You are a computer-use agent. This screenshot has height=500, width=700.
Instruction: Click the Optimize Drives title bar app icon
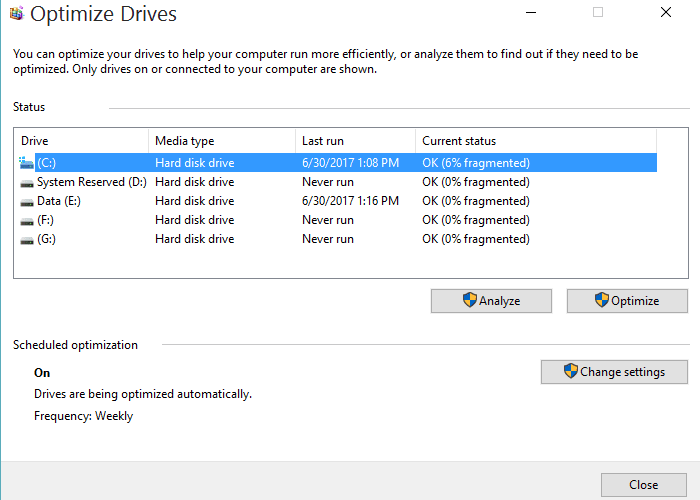click(x=17, y=13)
